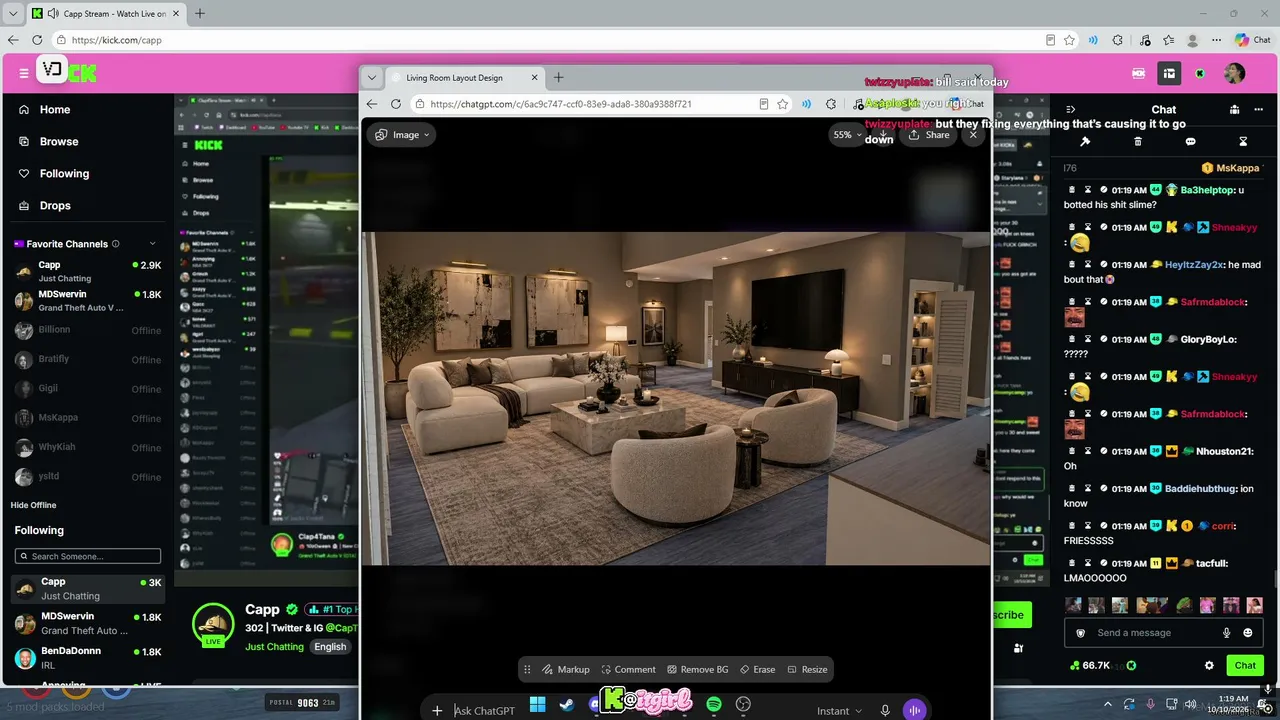Viewport: 1280px width, 720px height.
Task: Open offline channel MsKappa in sidebar
Action: (x=87, y=418)
